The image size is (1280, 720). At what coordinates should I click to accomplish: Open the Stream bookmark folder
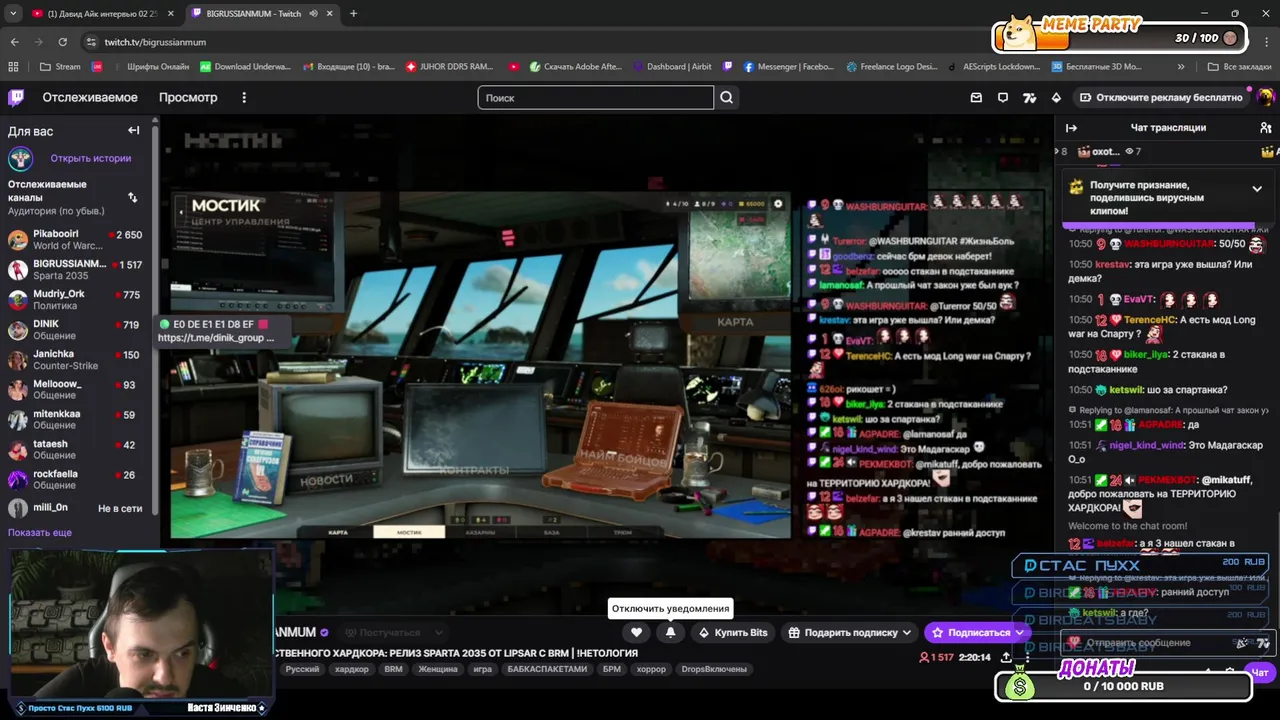tap(60, 67)
